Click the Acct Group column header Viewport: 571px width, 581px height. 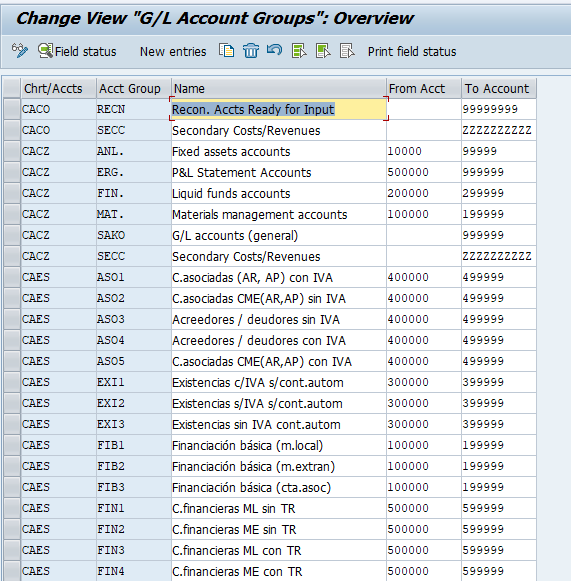pos(133,88)
